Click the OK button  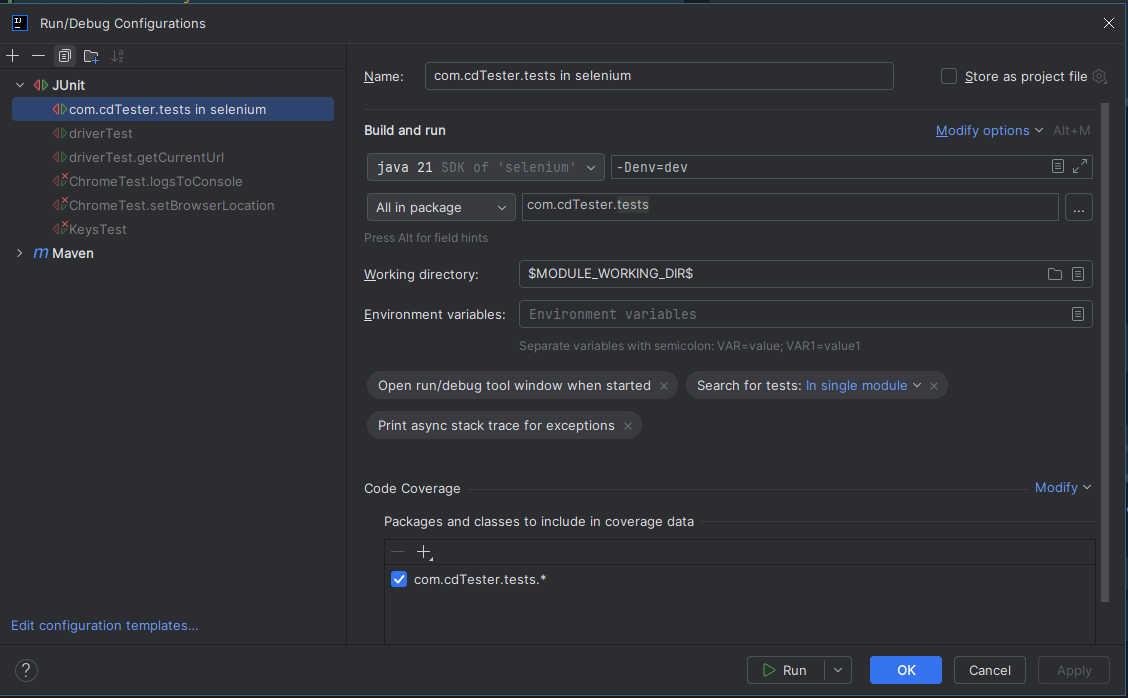[906, 670]
